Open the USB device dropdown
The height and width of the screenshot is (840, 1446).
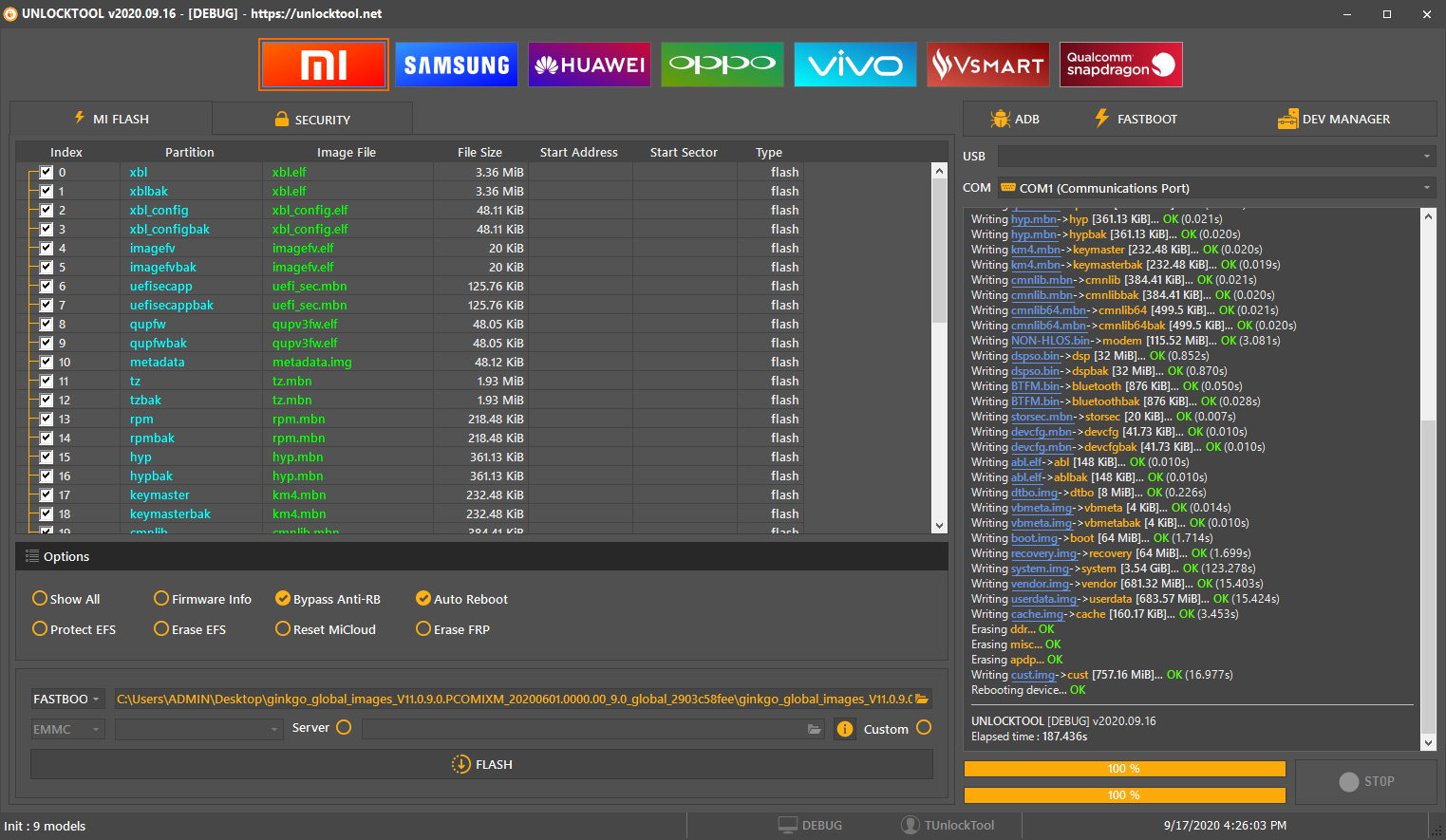tap(1216, 156)
